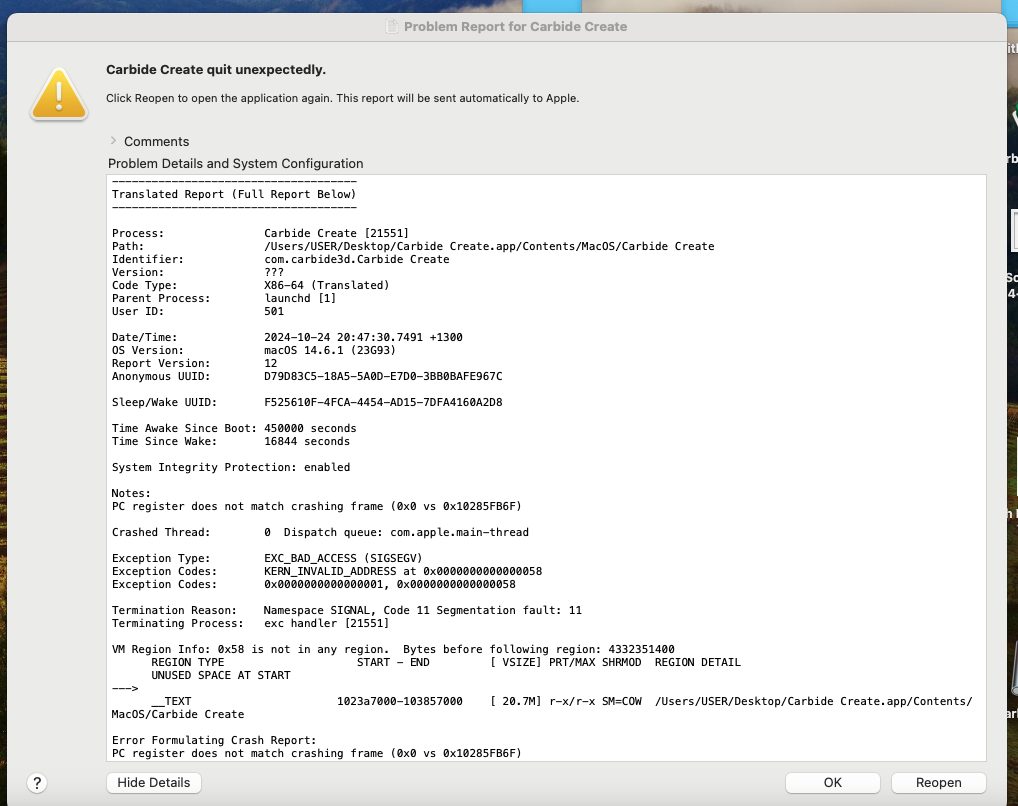Screen dimensions: 1018x806
Task: Click "Namespace SIGNAL, Code 11 Segmentation fault: 11"
Action: (x=423, y=610)
